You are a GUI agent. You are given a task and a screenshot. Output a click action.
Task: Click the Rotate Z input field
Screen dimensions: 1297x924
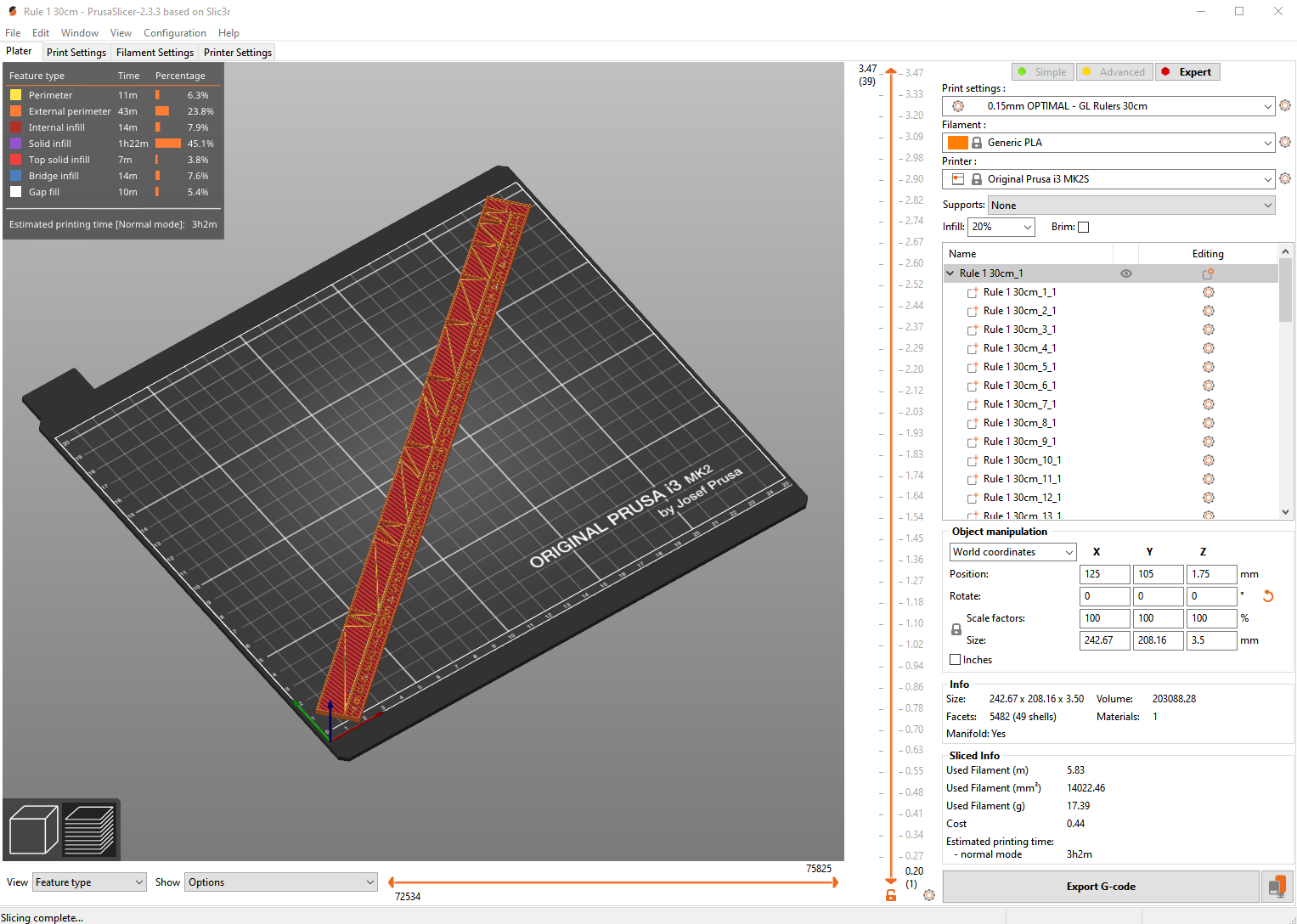click(x=1211, y=596)
